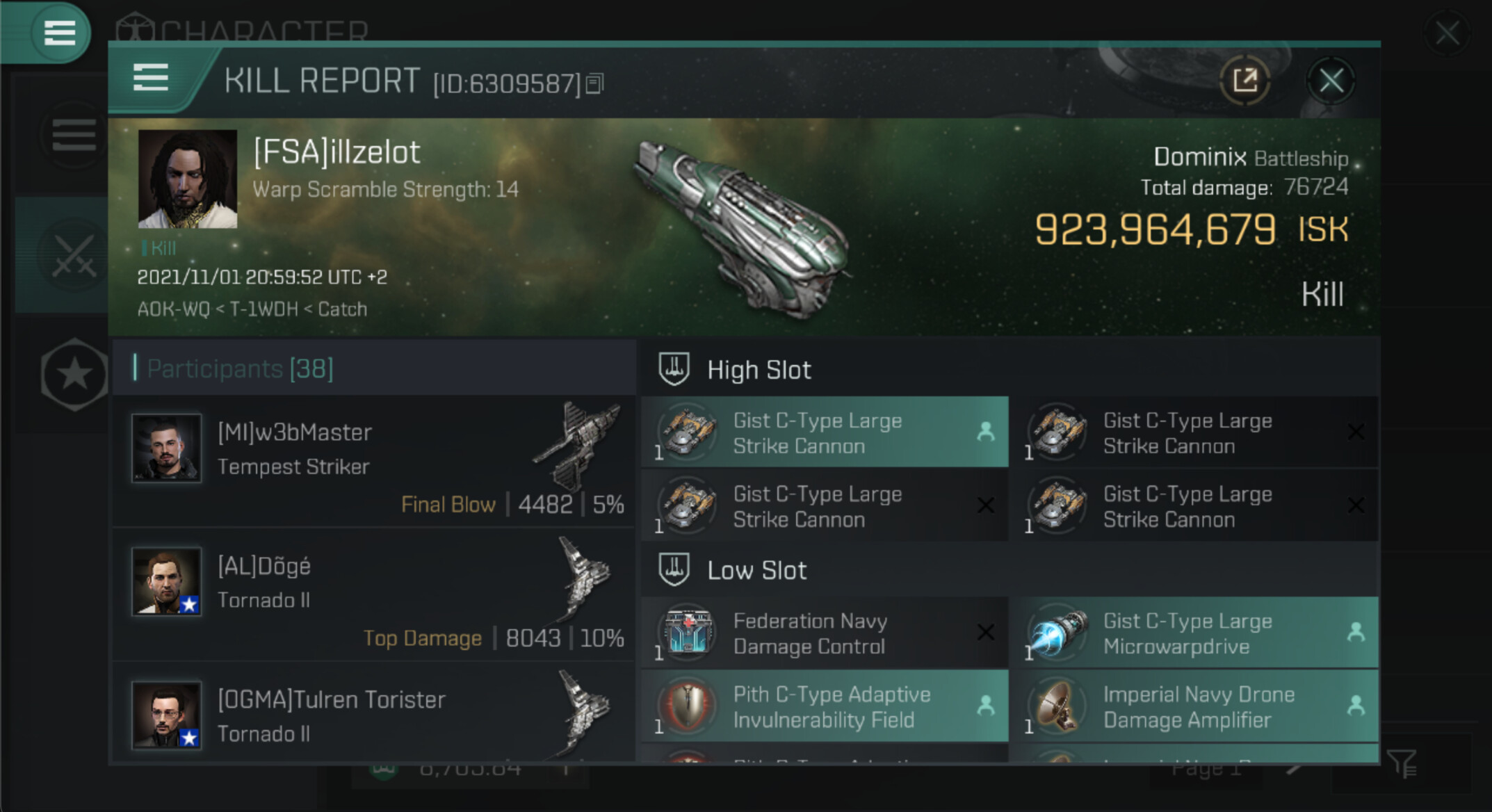
Task: Click the Pith C-Type Adaptive Invulnerability Field
Action: coord(825,706)
